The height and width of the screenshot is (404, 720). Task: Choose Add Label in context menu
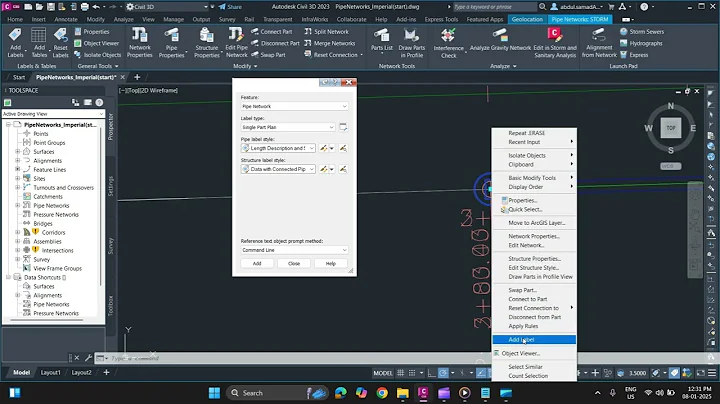click(534, 340)
